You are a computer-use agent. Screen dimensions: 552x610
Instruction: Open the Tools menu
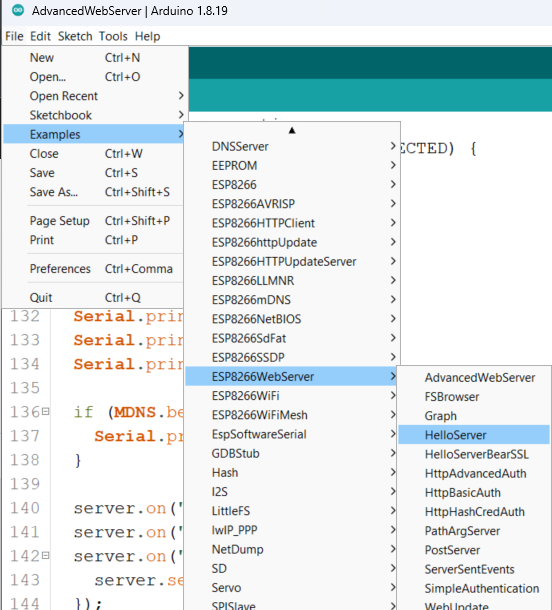click(x=113, y=36)
